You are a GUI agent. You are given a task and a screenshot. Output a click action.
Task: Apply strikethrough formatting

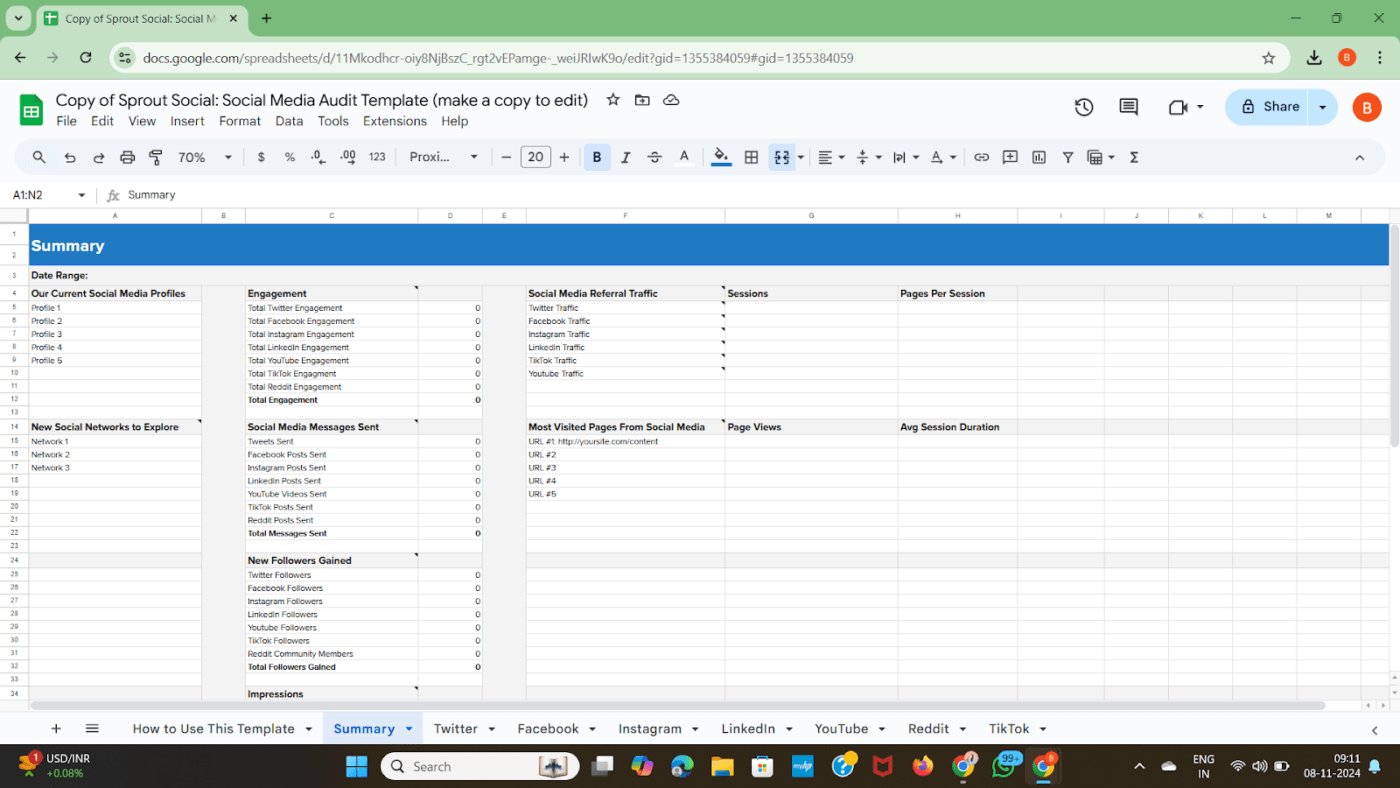[655, 157]
